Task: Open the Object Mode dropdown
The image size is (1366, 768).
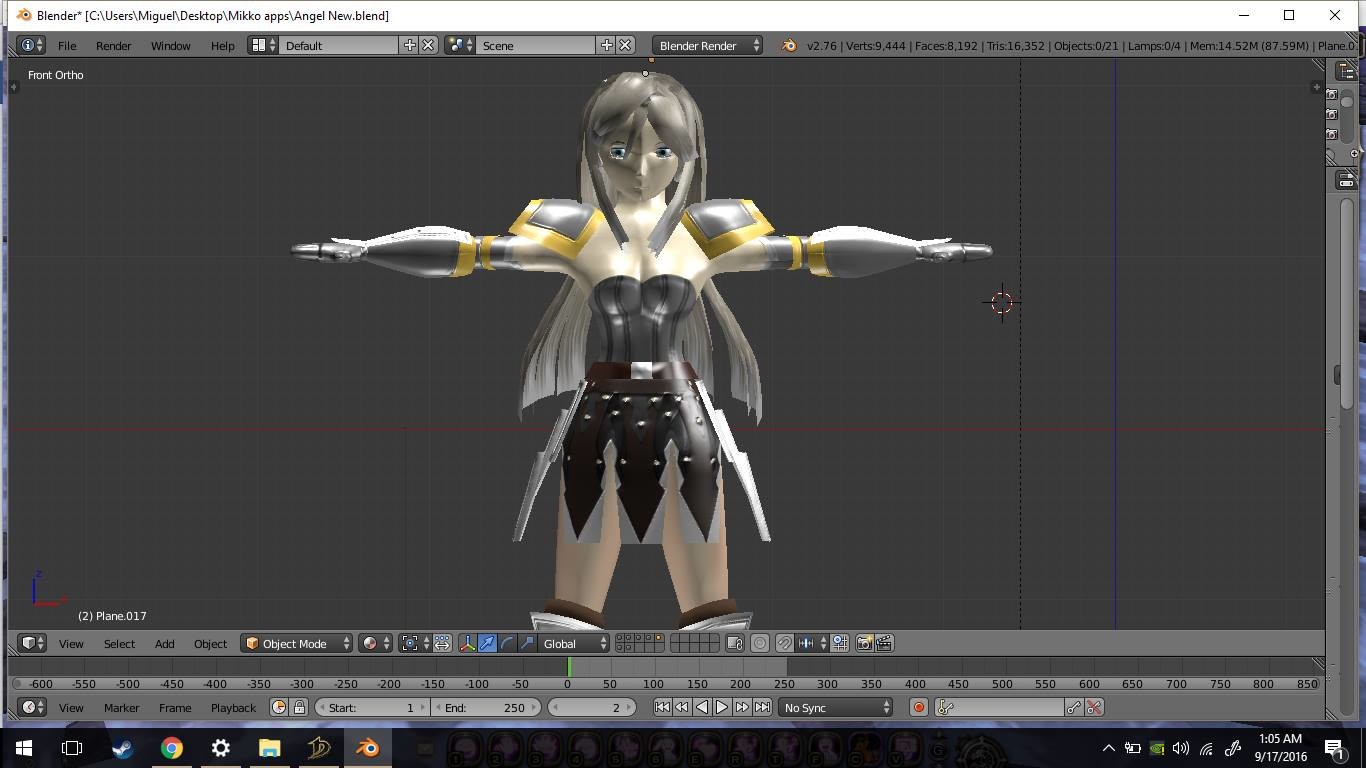Action: [297, 644]
